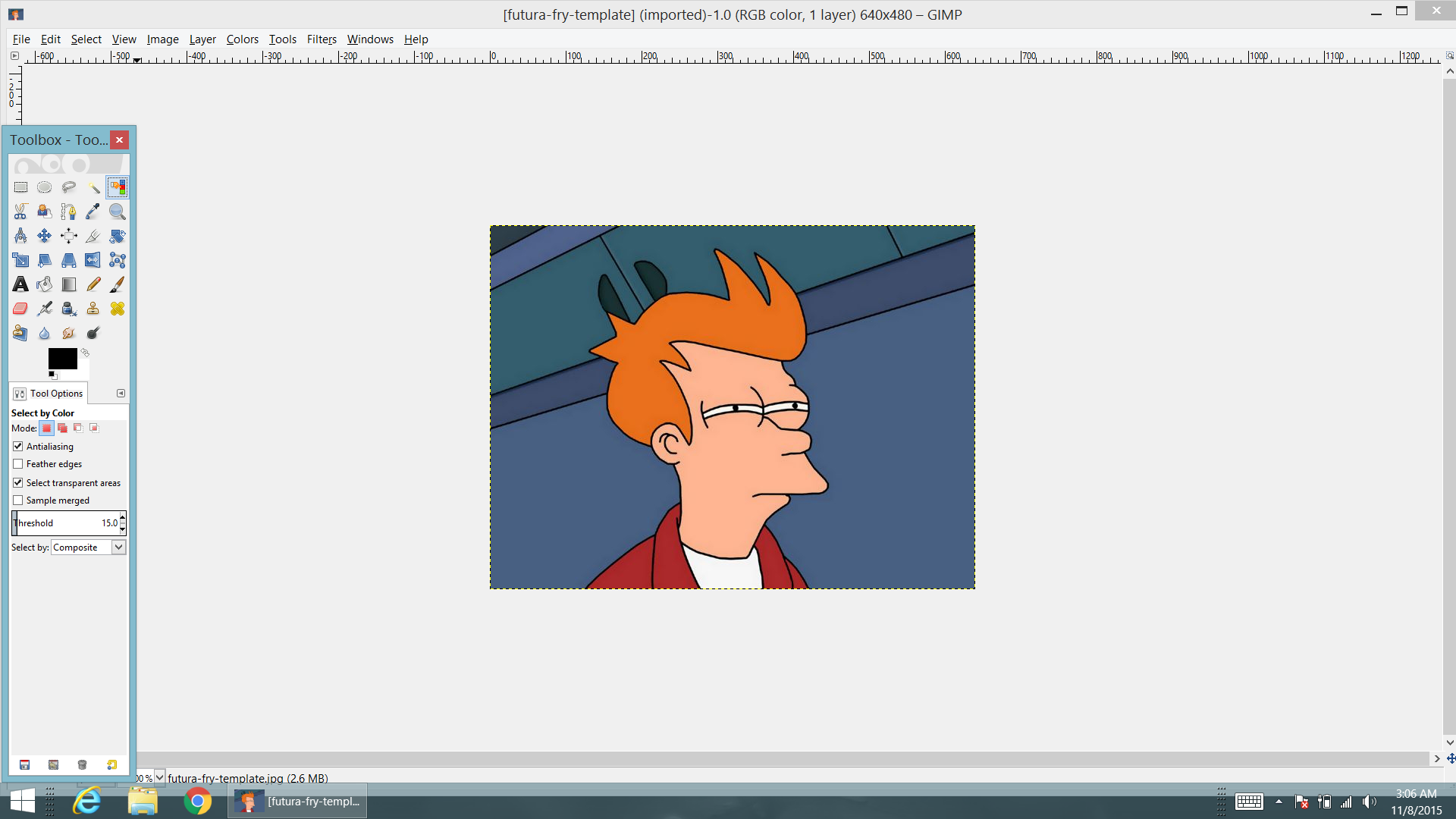Select the Alignment tool
Image resolution: width=1456 pixels, height=819 pixels.
[x=69, y=236]
